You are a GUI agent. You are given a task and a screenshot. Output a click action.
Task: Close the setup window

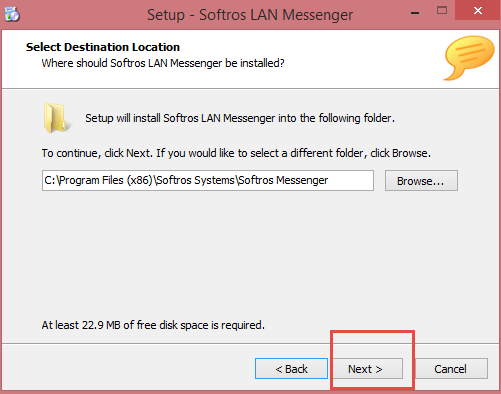[x=478, y=11]
